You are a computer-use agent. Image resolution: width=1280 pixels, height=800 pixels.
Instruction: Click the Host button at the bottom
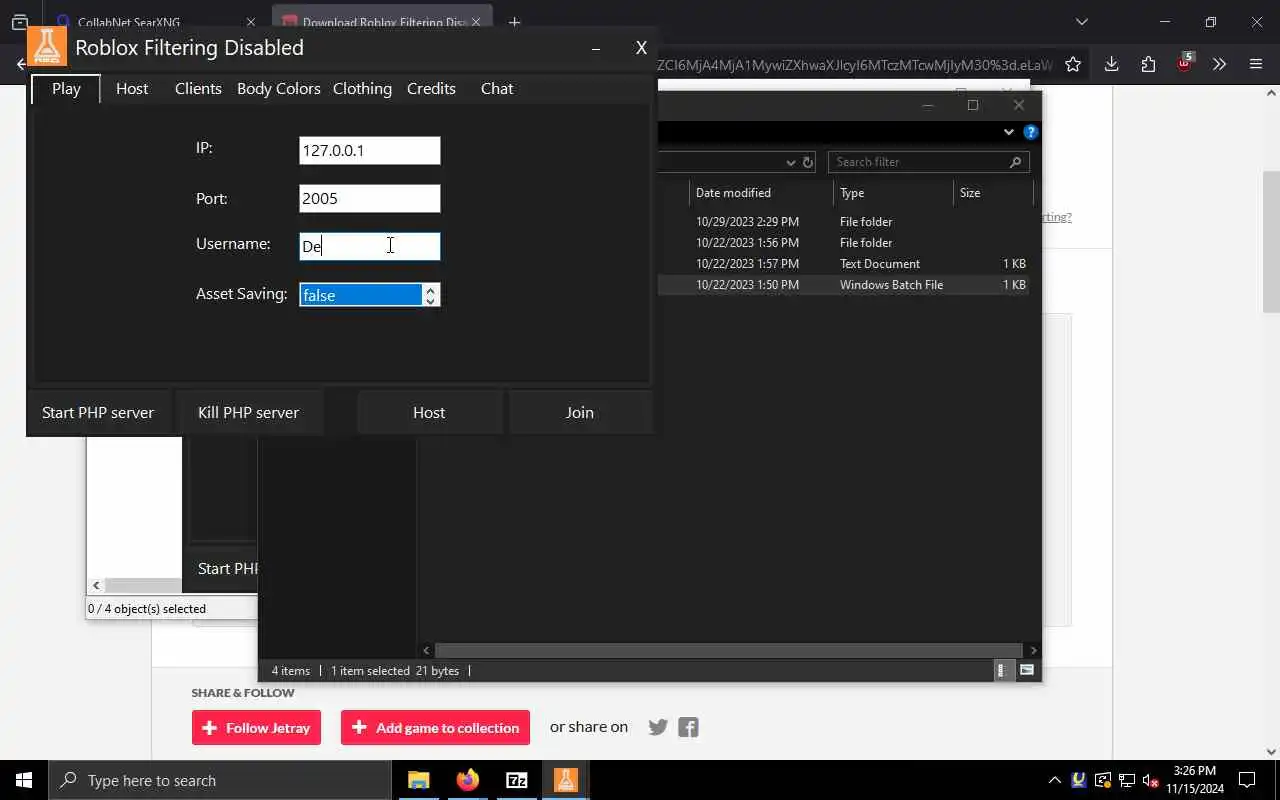tap(429, 412)
